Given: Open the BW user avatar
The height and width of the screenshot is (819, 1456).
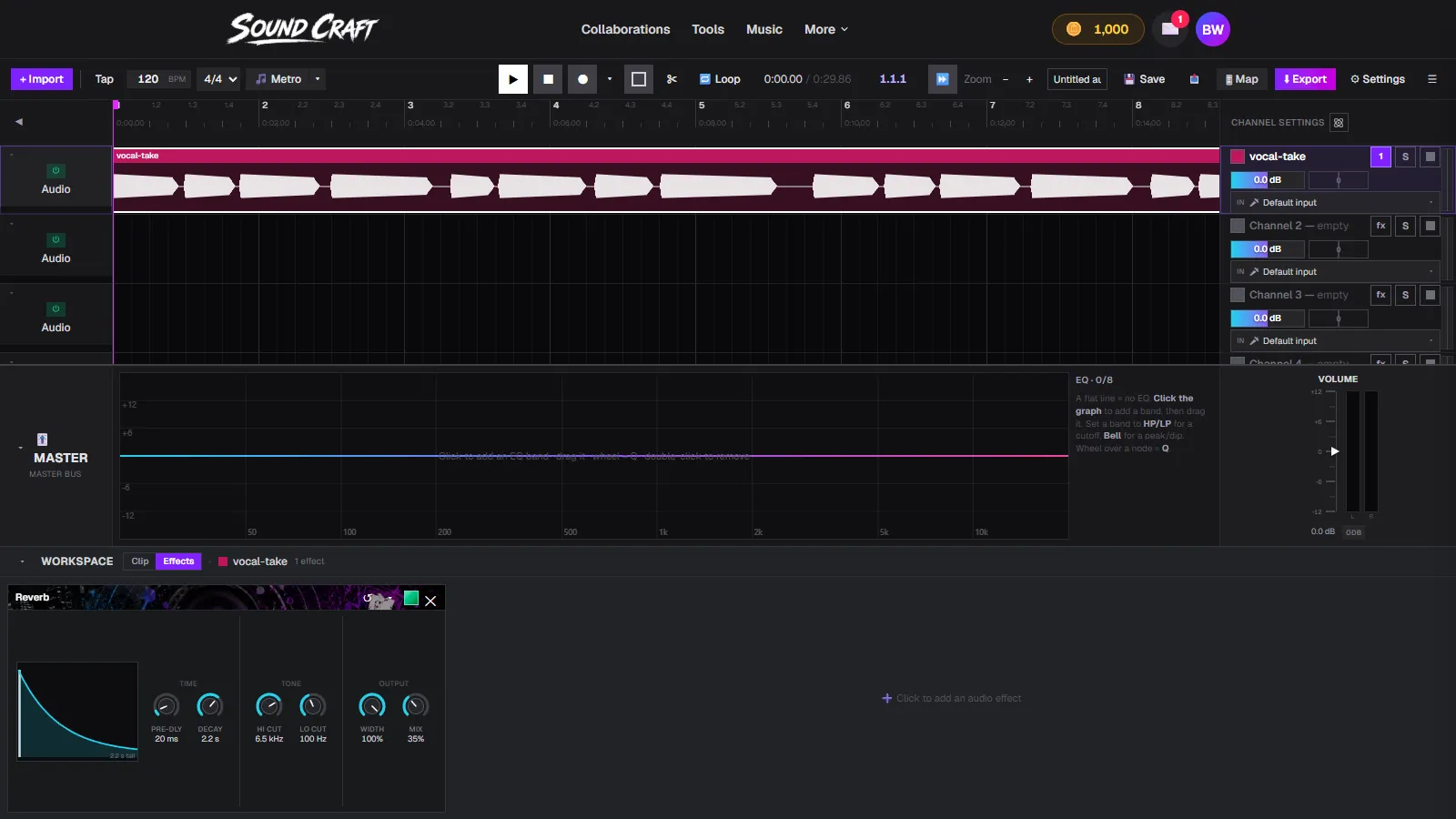Looking at the screenshot, I should pyautogui.click(x=1213, y=29).
